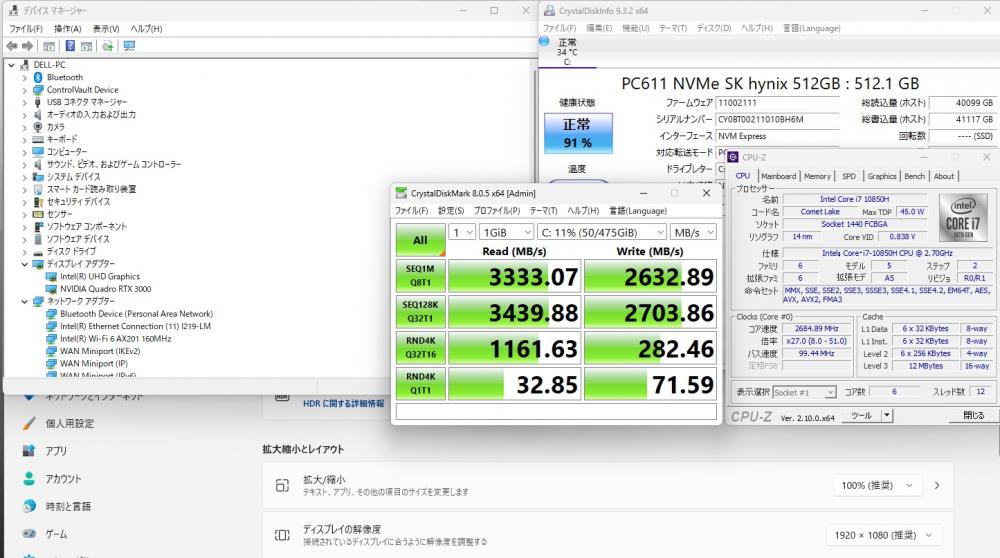Open ゲーム in Settings sidebar

[x=56, y=534]
